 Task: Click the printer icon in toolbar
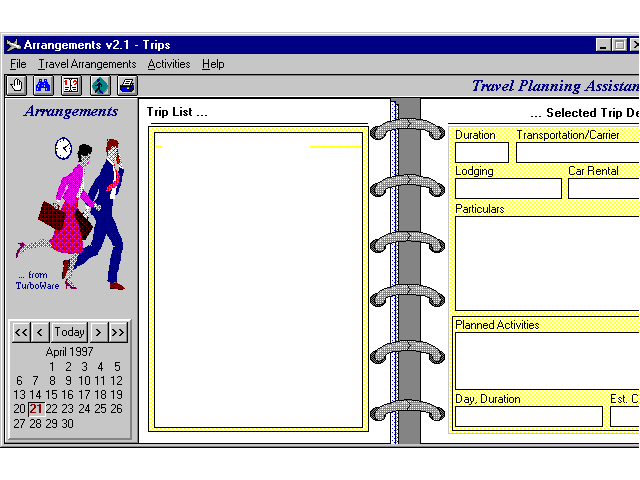tap(127, 86)
